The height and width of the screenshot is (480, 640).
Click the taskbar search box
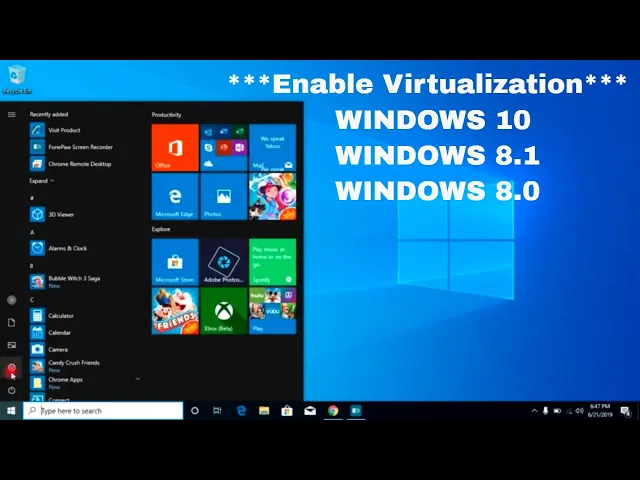pos(103,411)
